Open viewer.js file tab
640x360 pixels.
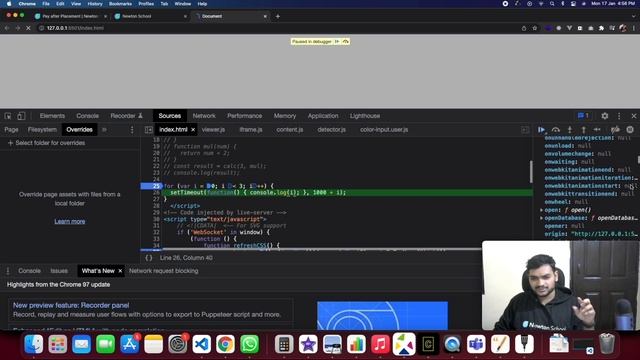pos(213,130)
